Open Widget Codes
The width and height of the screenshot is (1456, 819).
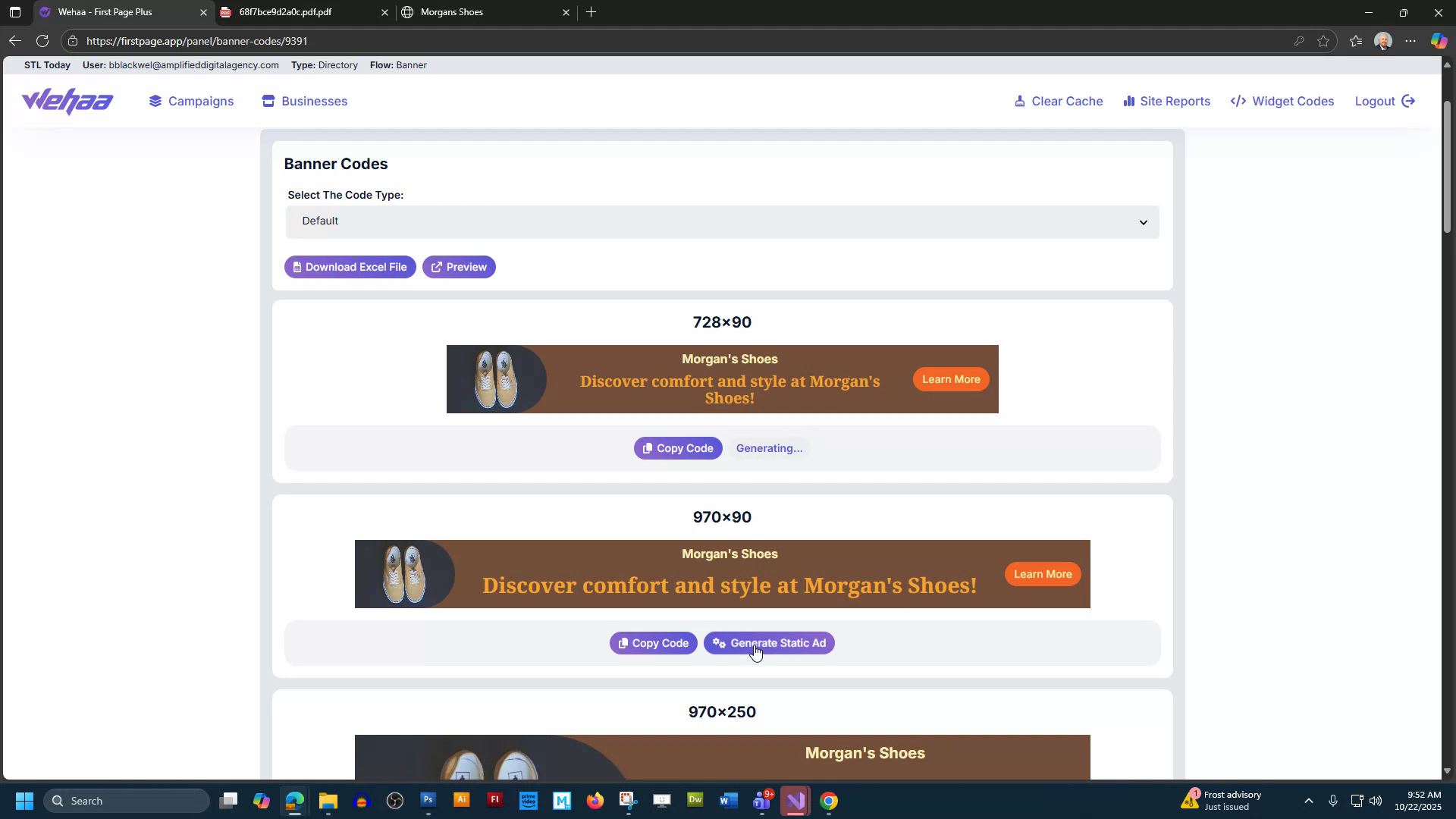(x=1282, y=101)
